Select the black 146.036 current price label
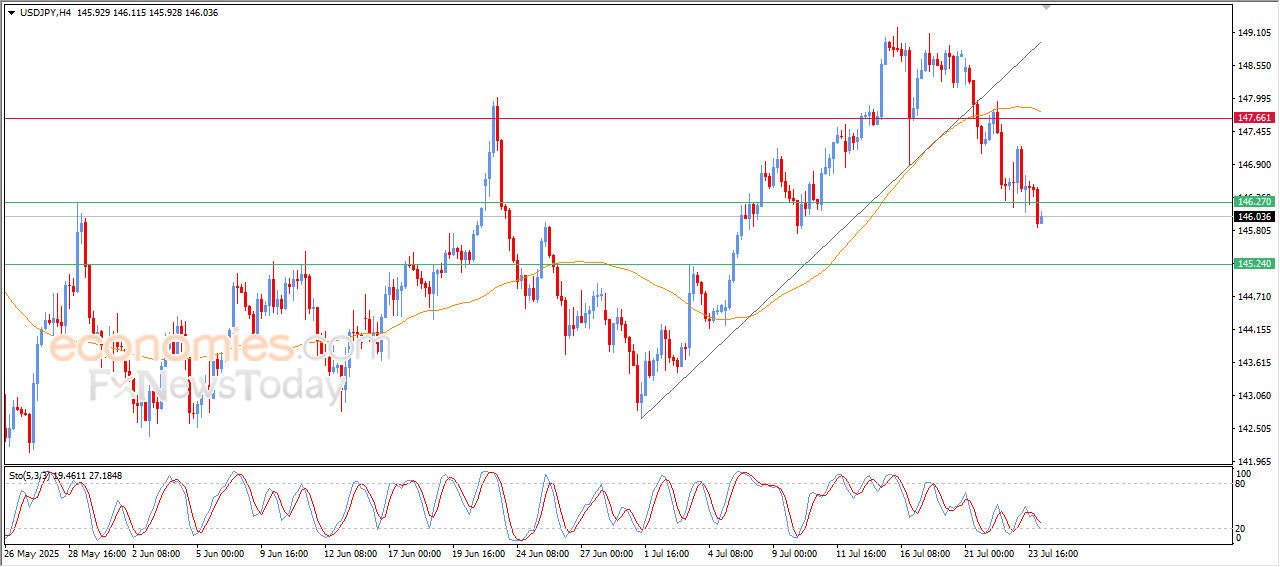 1254,216
